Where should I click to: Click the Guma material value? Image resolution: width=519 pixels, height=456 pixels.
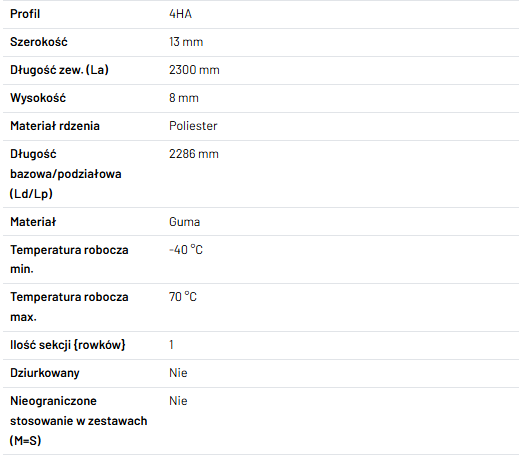point(184,222)
